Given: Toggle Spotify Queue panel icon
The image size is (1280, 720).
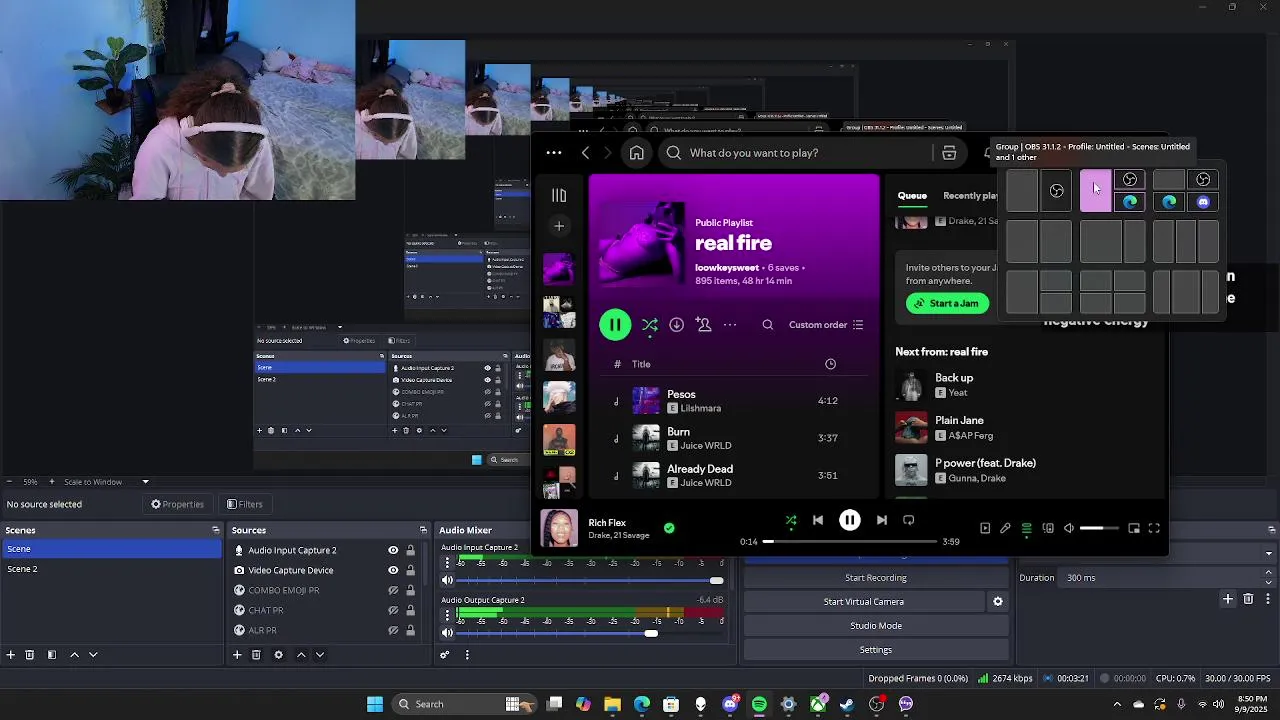Looking at the screenshot, I should click(1026, 528).
